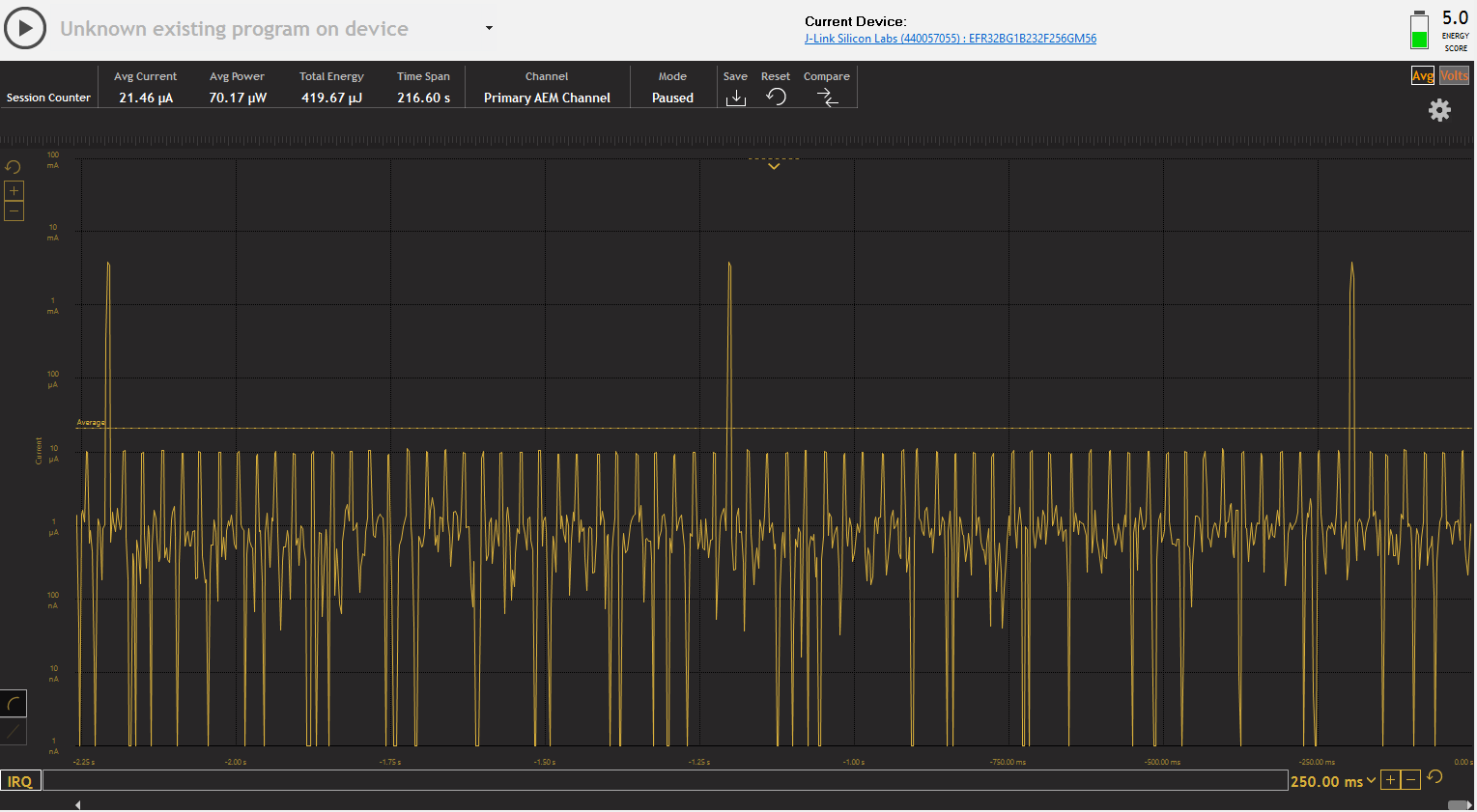Screen dimensions: 1477x812
Task: Click the Reset icon to reset measurements
Action: click(x=776, y=97)
